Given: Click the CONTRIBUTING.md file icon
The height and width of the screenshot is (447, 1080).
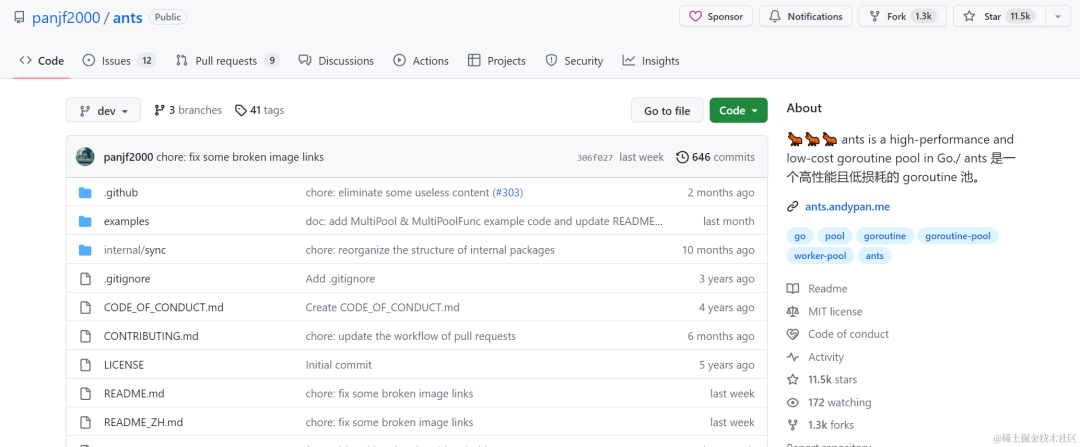Looking at the screenshot, I should (85, 336).
